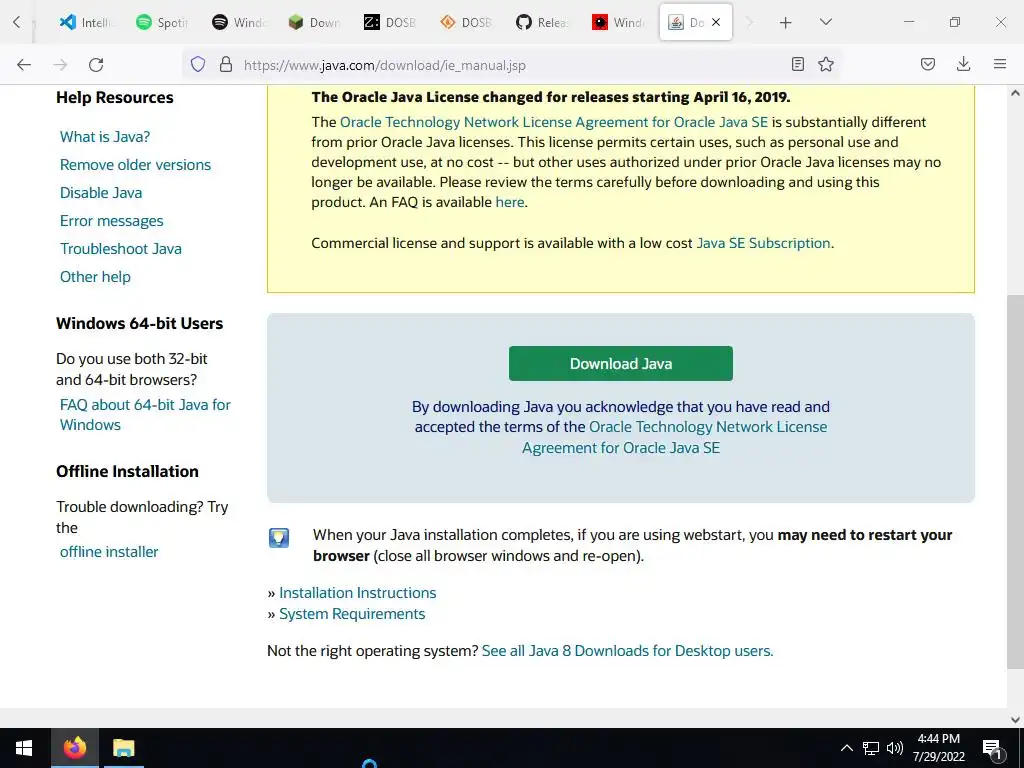The image size is (1024, 768).
Task: Open the Remove older versions link
Action: point(135,165)
